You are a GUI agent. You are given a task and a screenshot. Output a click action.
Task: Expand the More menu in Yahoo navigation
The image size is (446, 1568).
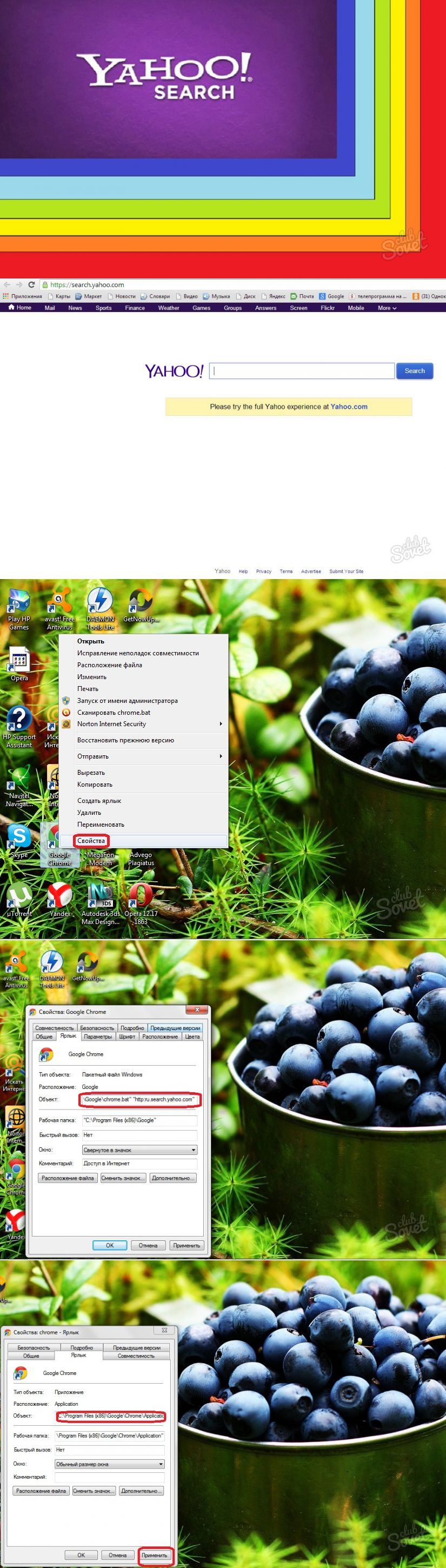pos(387,308)
